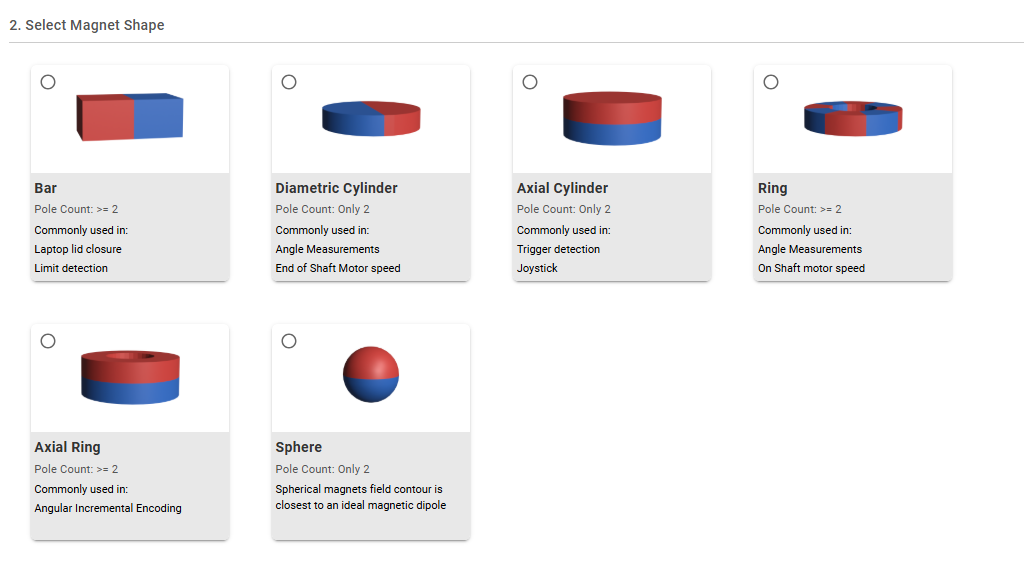This screenshot has height=562, width=1024.
Task: Enable the Ring magnet radio option
Action: click(771, 82)
